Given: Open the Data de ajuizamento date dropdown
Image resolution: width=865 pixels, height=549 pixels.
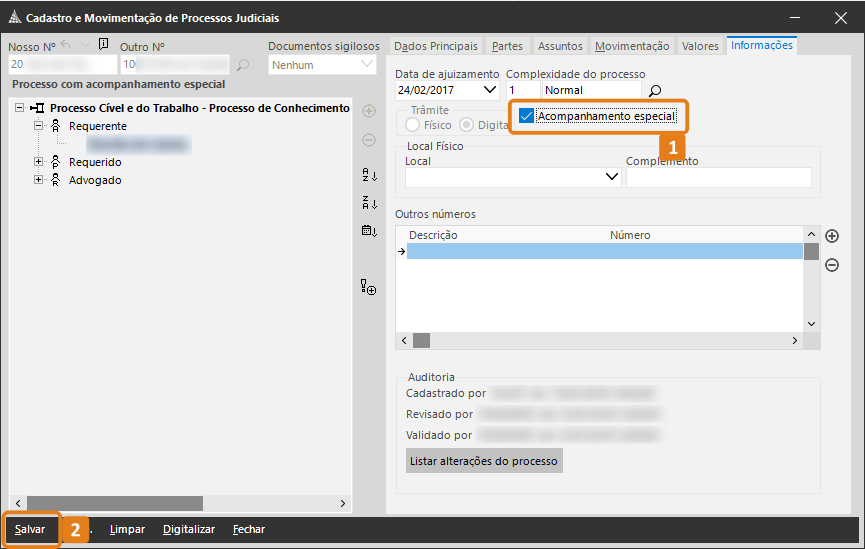Looking at the screenshot, I should (490, 90).
